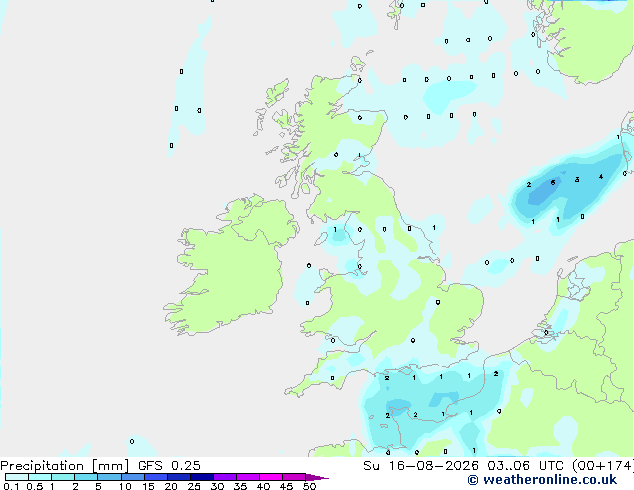The image size is (634, 490).
Task: Click the '45' legend scale label
Action: coord(286,486)
